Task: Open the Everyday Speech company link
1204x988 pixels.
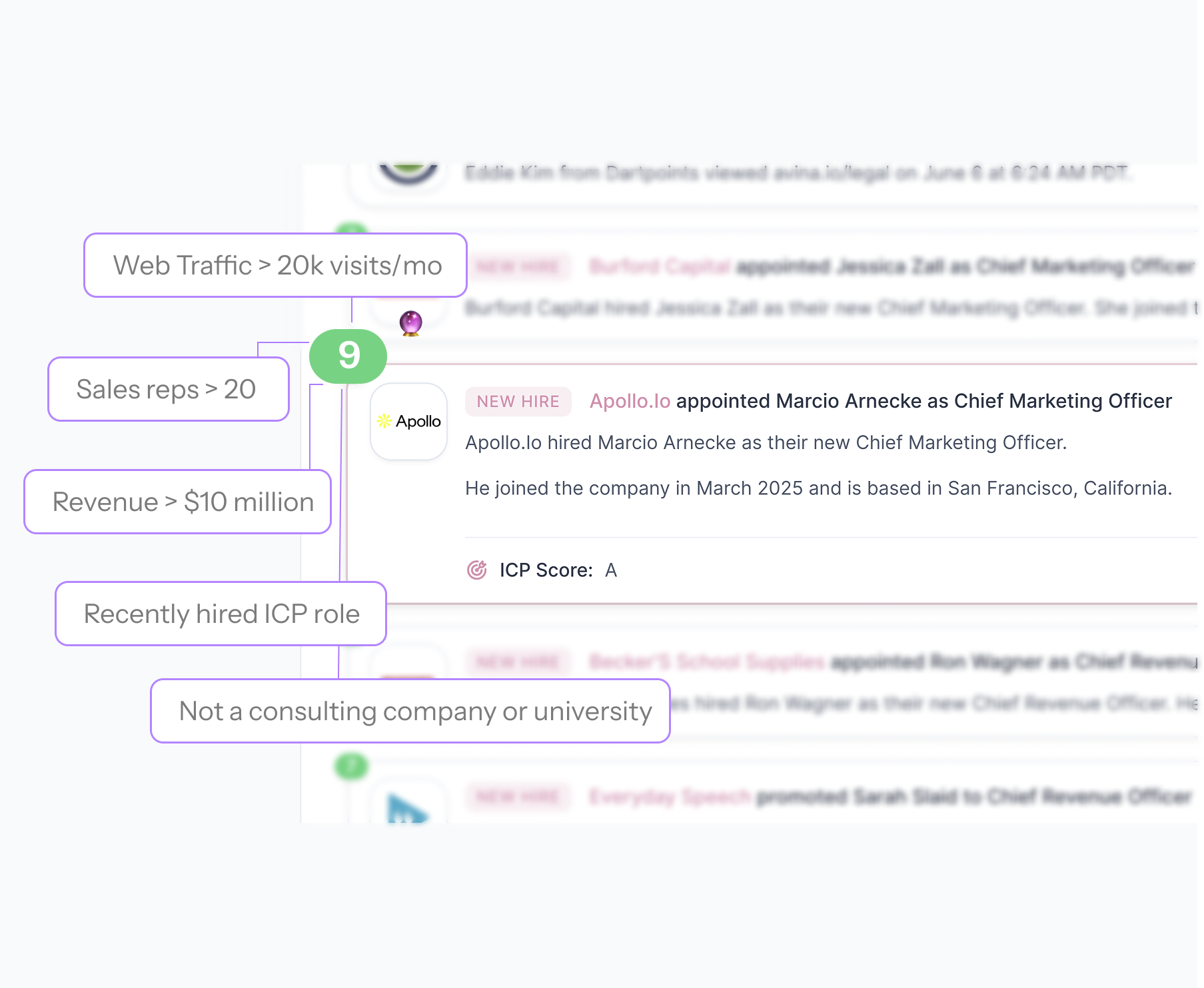Action: coord(670,797)
